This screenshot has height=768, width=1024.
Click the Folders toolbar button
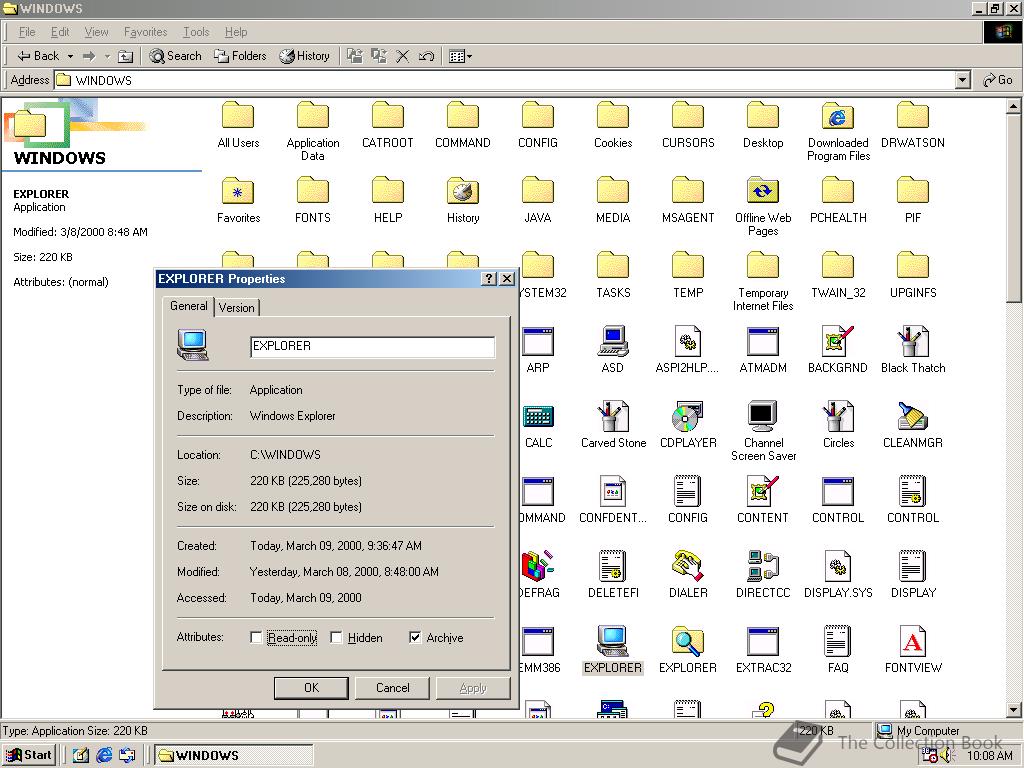pos(240,56)
